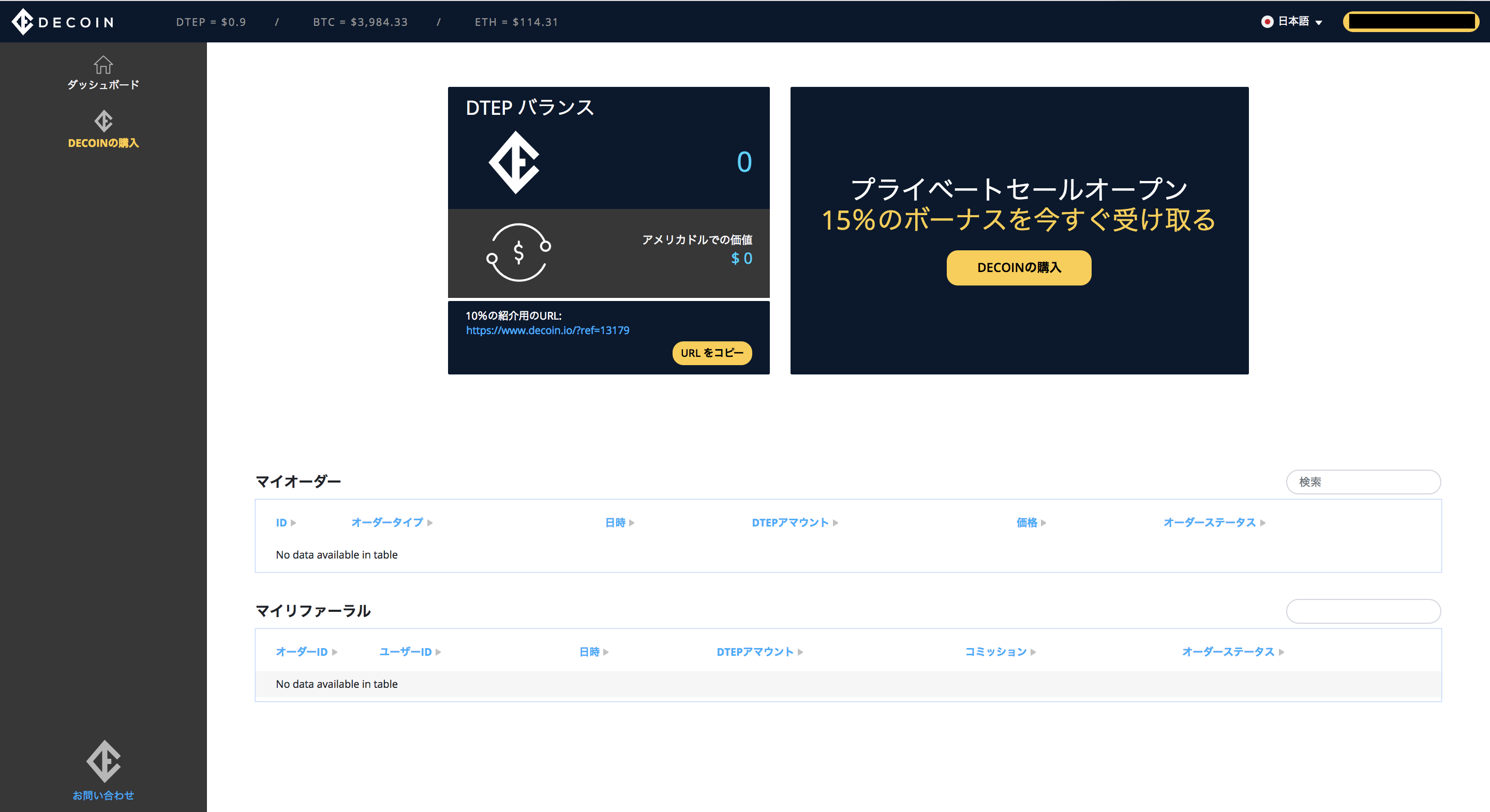
Task: Click 15%のボーナスを今すぐ受け取る text
Action: [x=1019, y=220]
